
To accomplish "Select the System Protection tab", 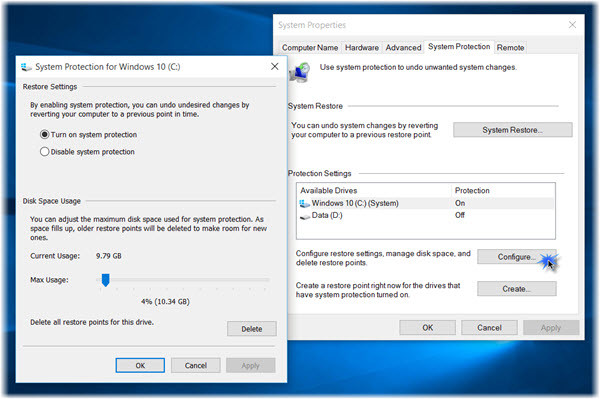I will click(x=459, y=47).
